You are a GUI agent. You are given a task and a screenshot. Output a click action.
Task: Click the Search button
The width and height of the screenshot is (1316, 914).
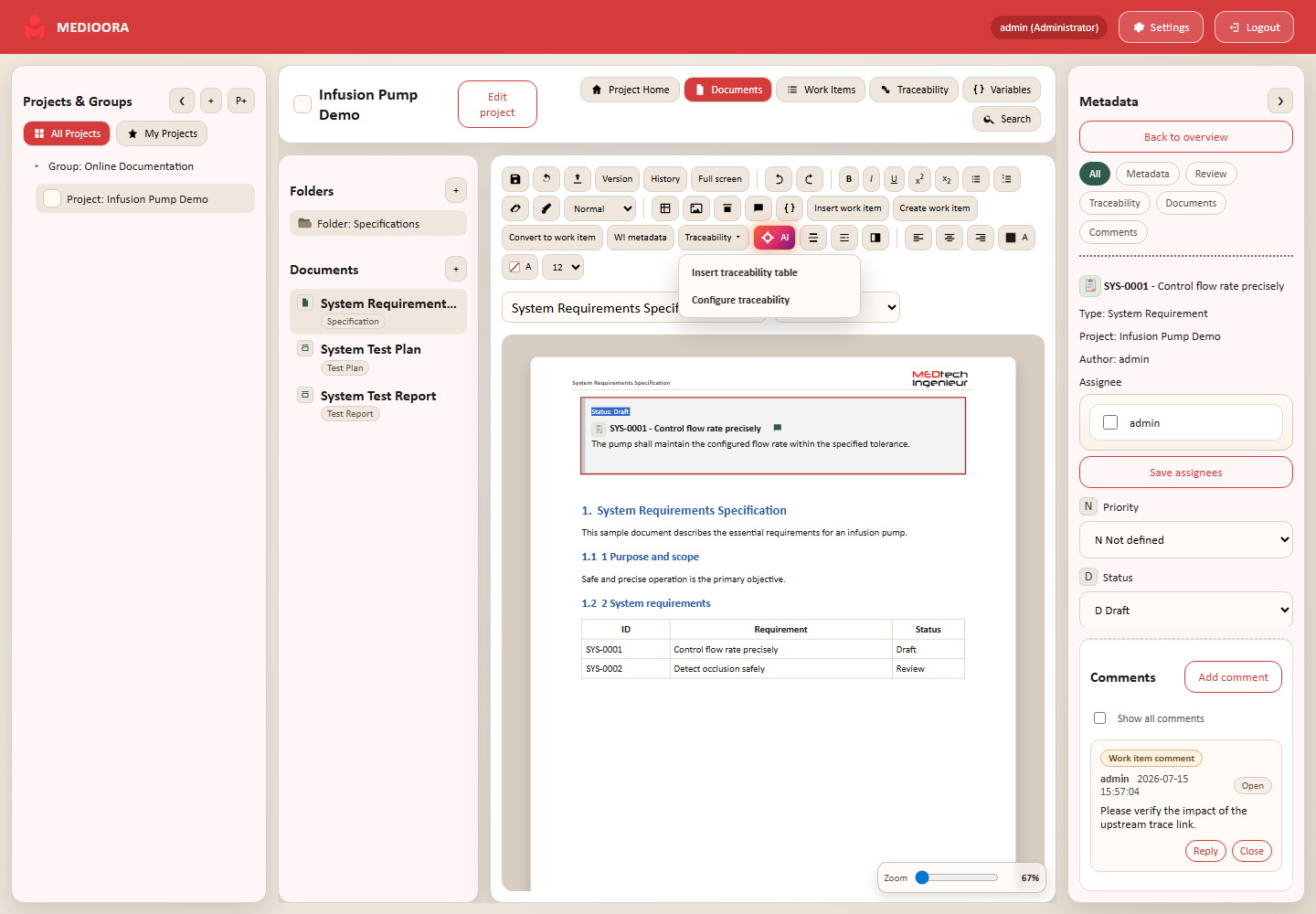coord(1006,119)
